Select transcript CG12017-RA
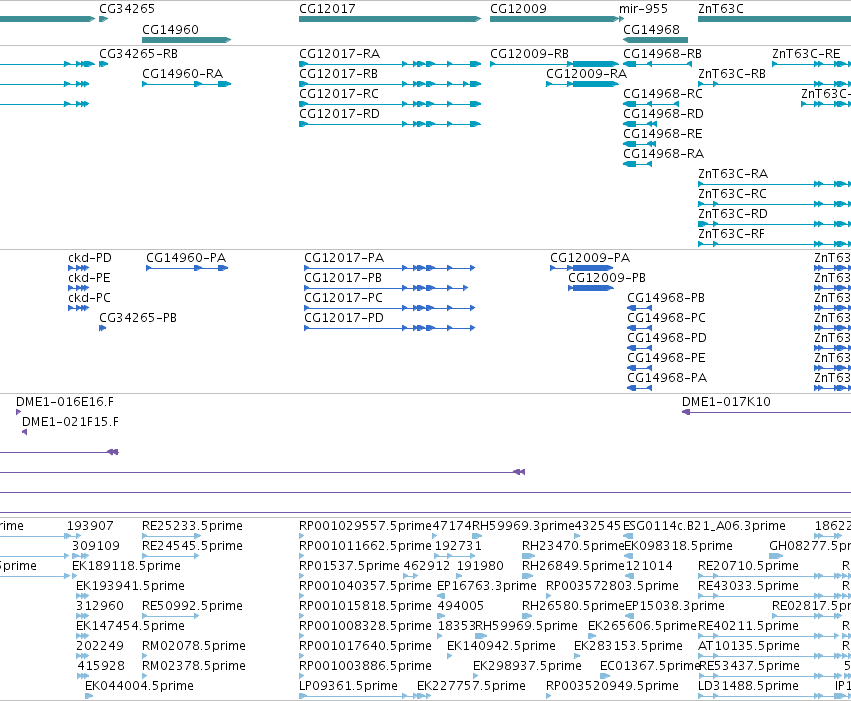Image resolution: width=851 pixels, height=701 pixels. (340, 54)
